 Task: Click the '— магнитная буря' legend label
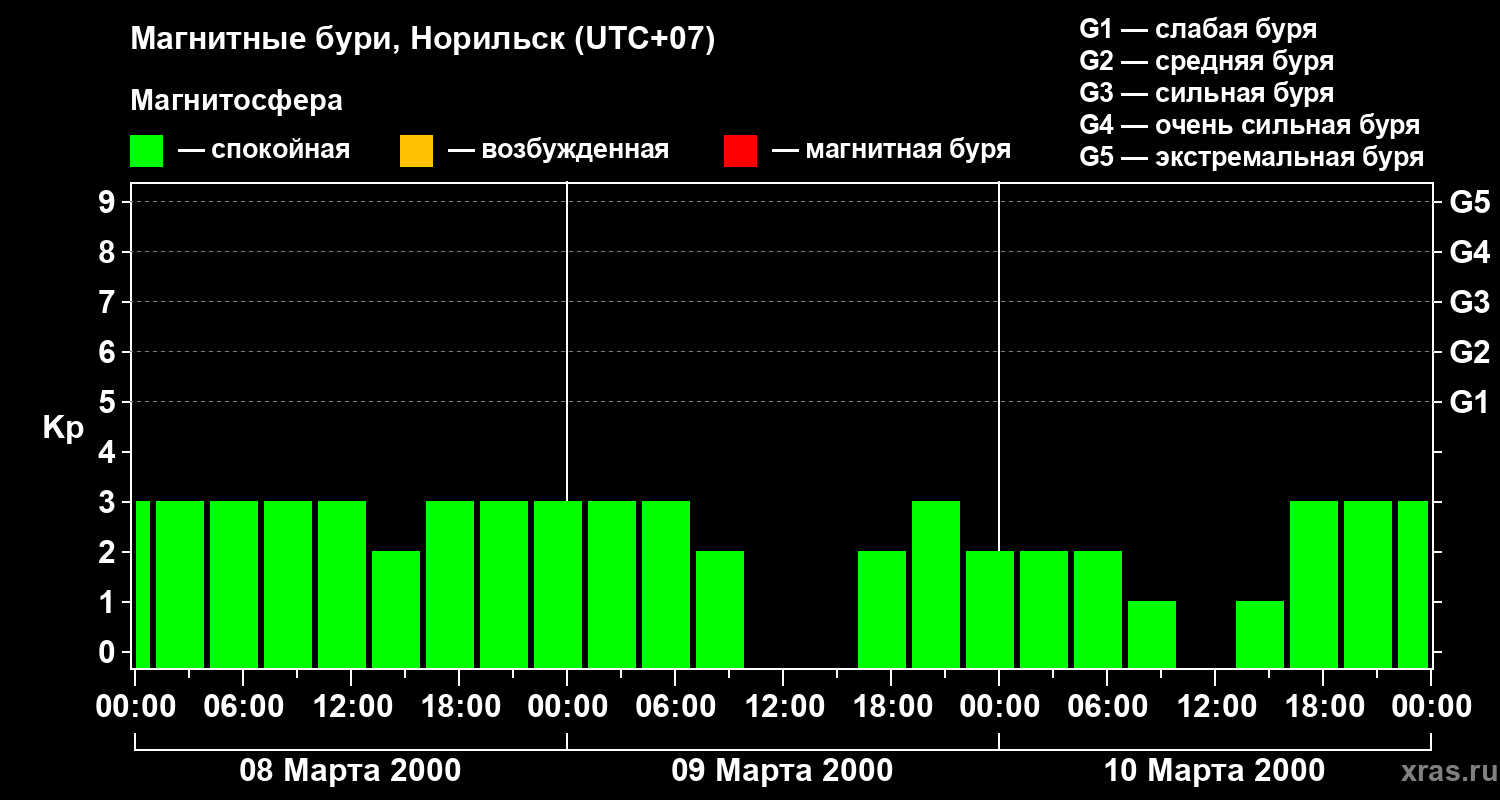tap(892, 150)
